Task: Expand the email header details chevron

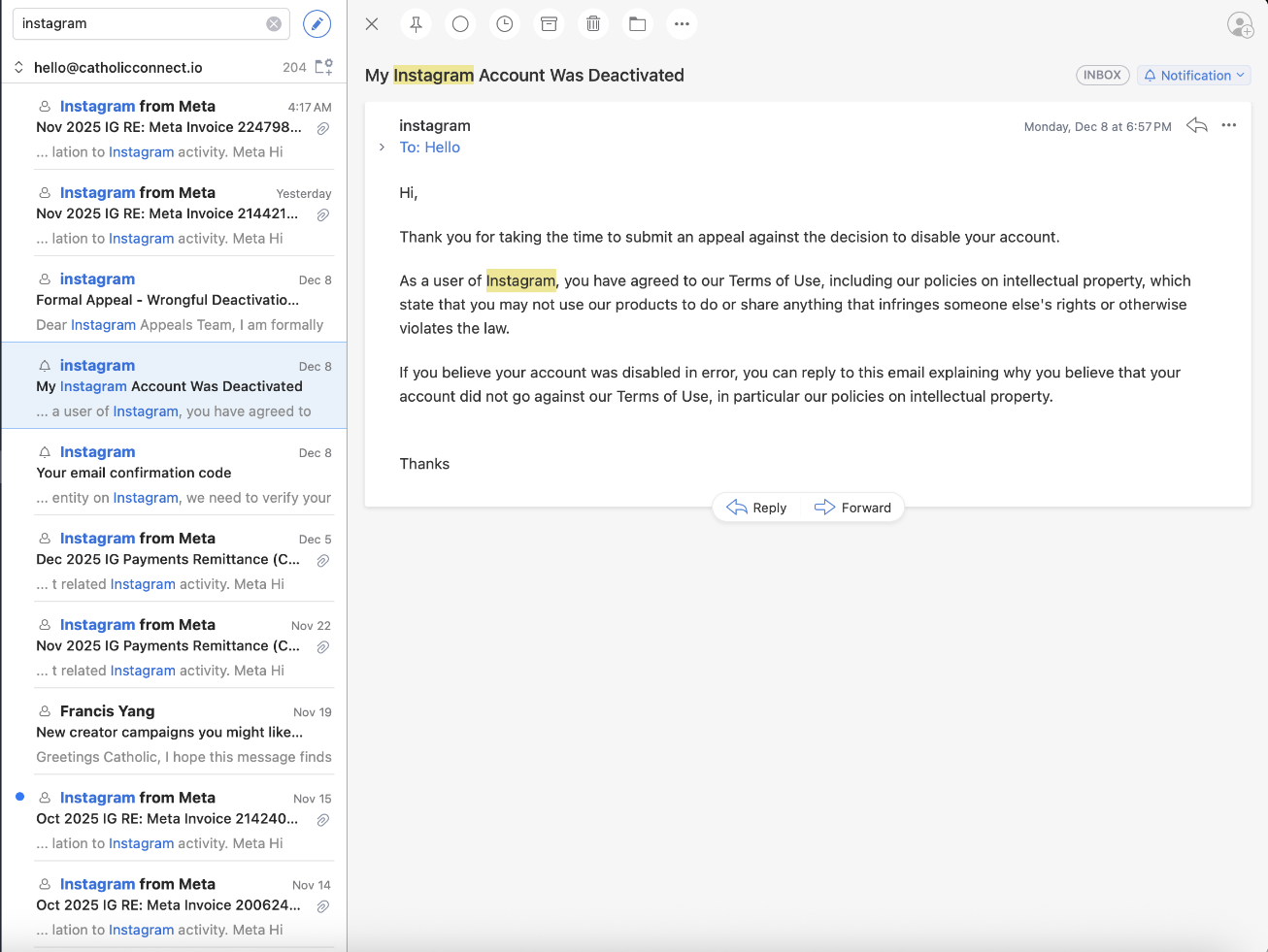Action: [380, 147]
